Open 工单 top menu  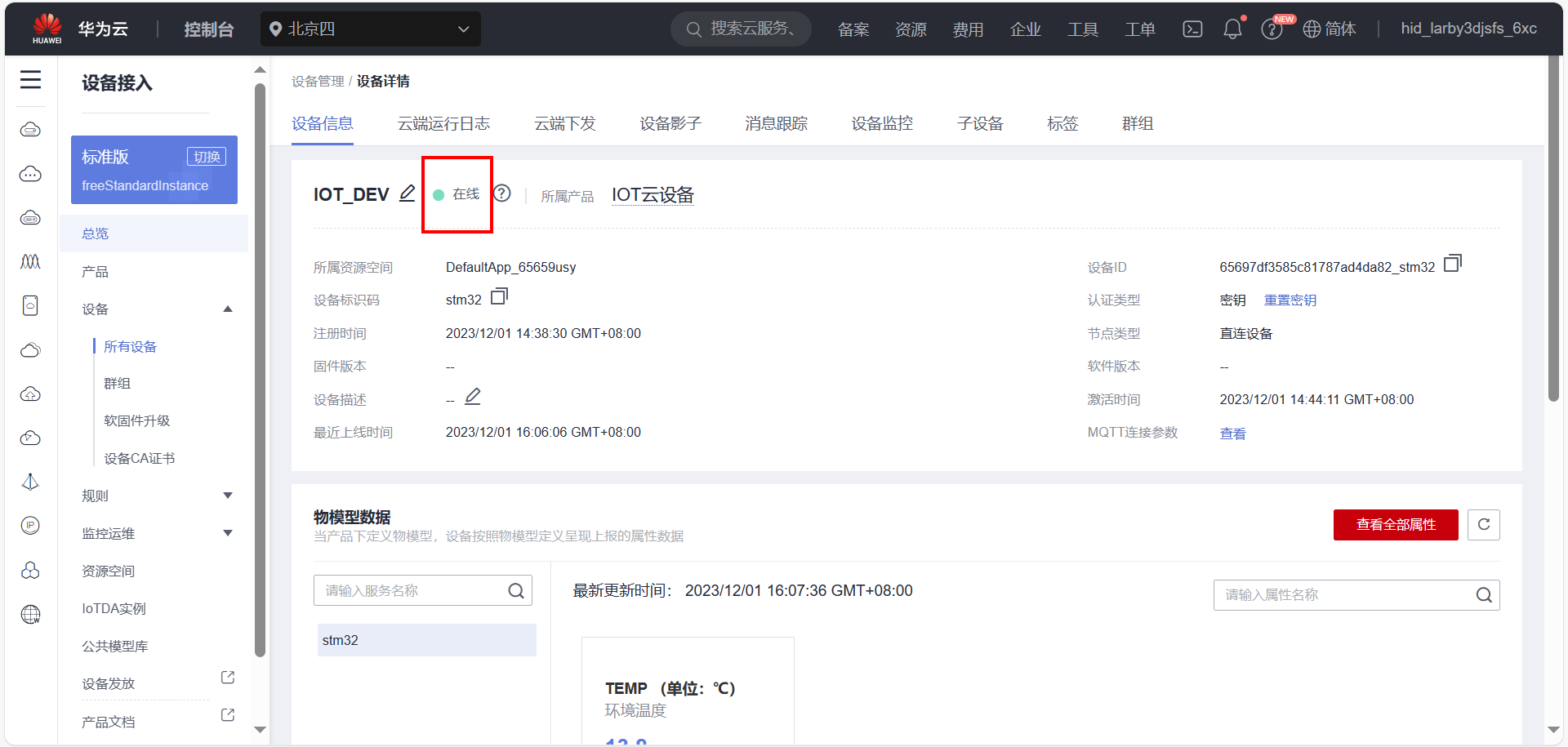[1140, 29]
